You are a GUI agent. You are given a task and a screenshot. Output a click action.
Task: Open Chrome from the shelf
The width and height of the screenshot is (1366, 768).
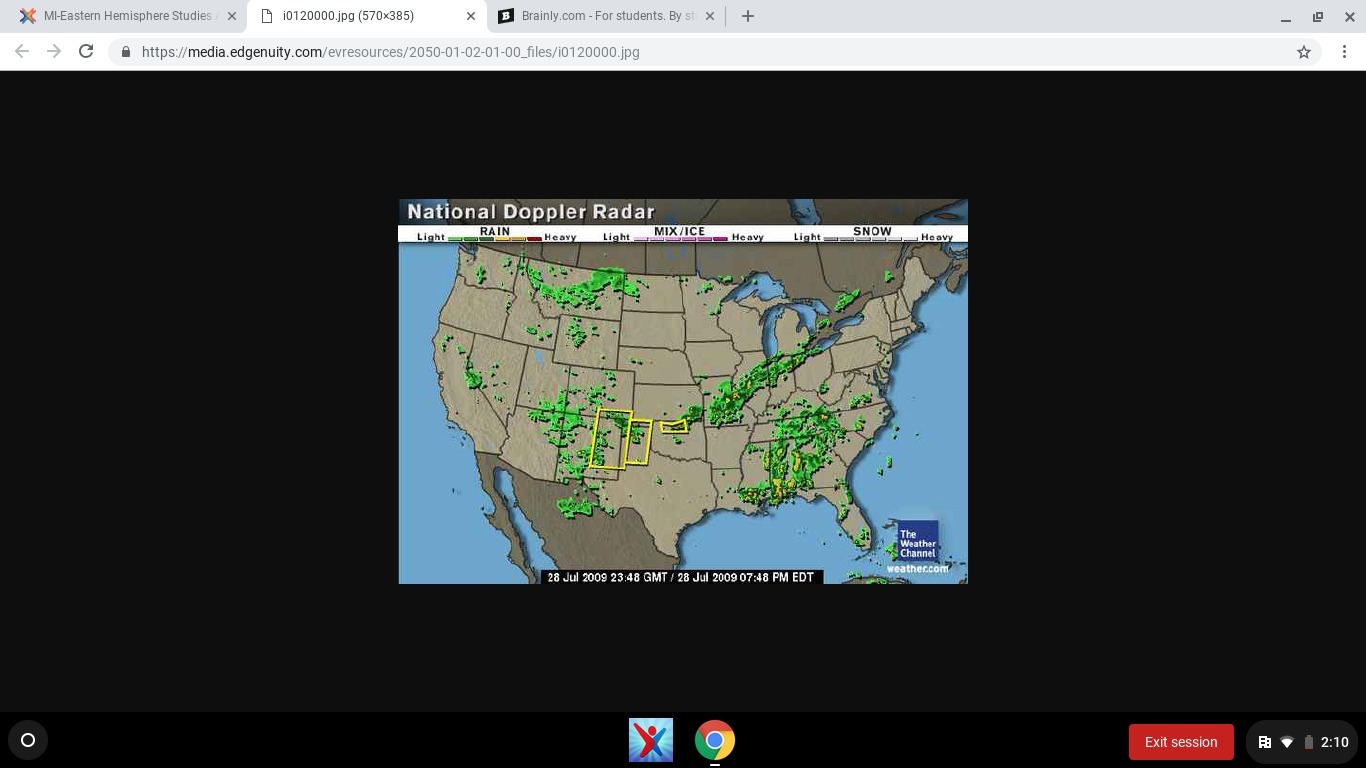tap(715, 740)
